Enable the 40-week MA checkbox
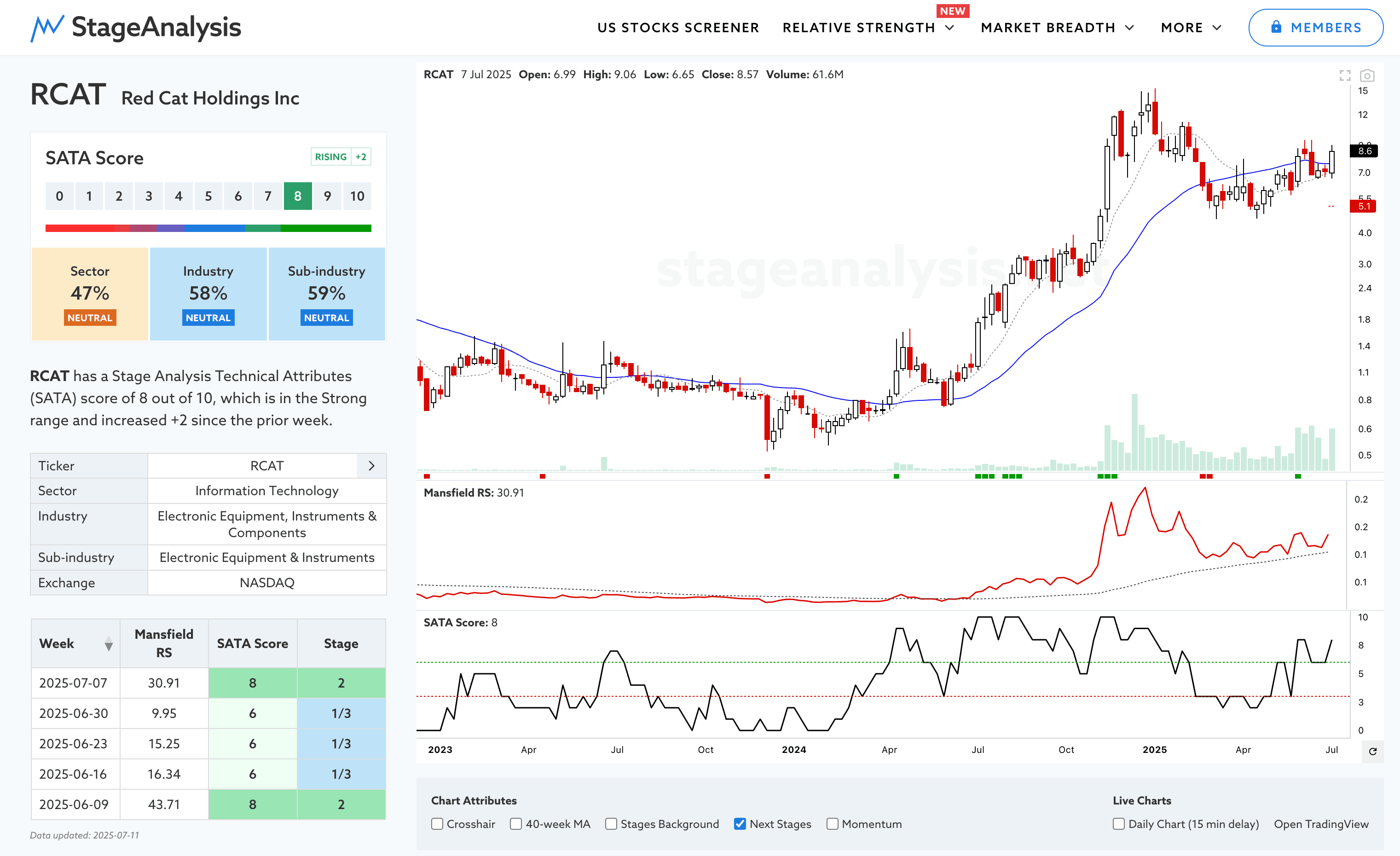 point(516,824)
